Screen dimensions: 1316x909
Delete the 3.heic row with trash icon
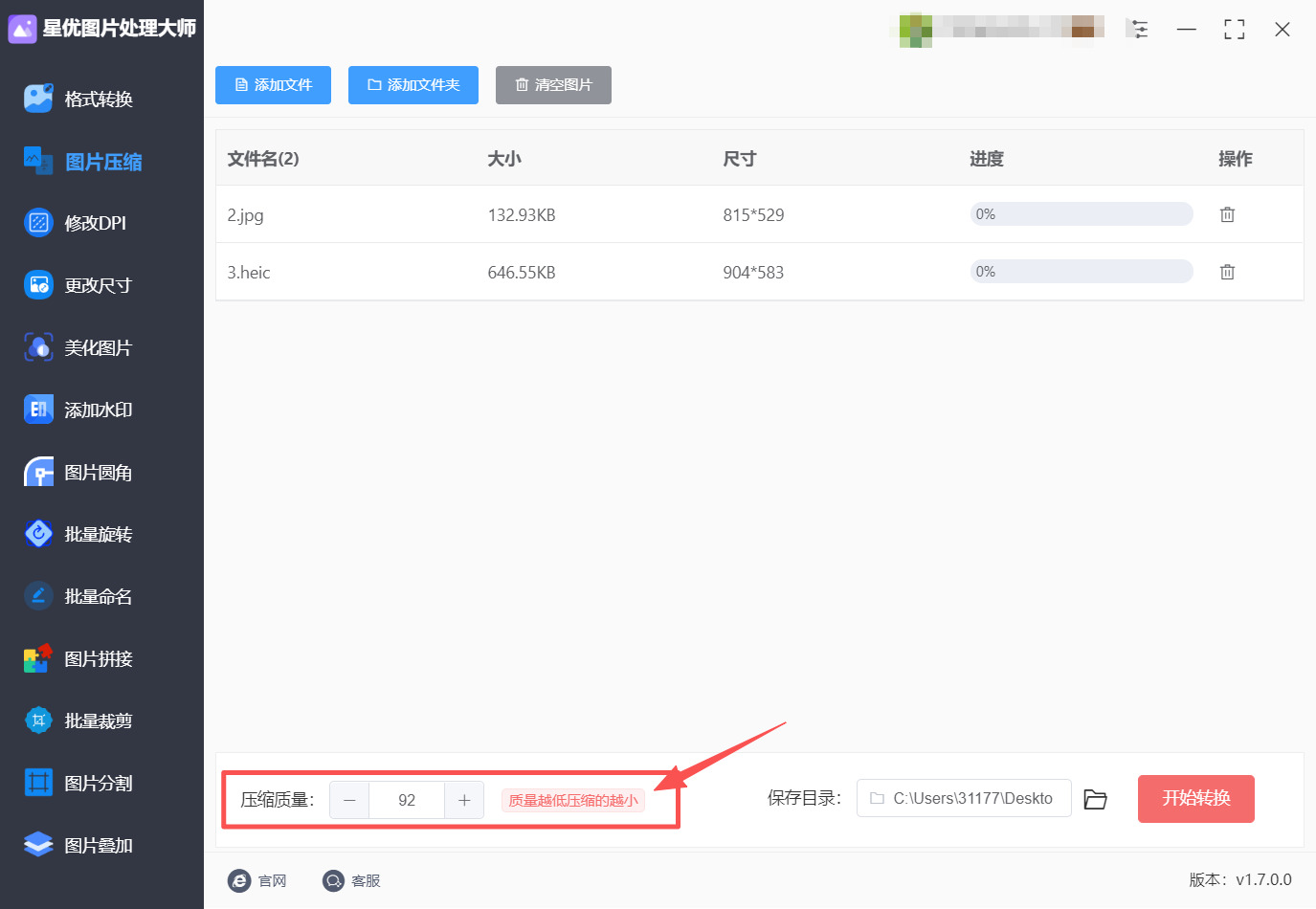pyautogui.click(x=1227, y=272)
